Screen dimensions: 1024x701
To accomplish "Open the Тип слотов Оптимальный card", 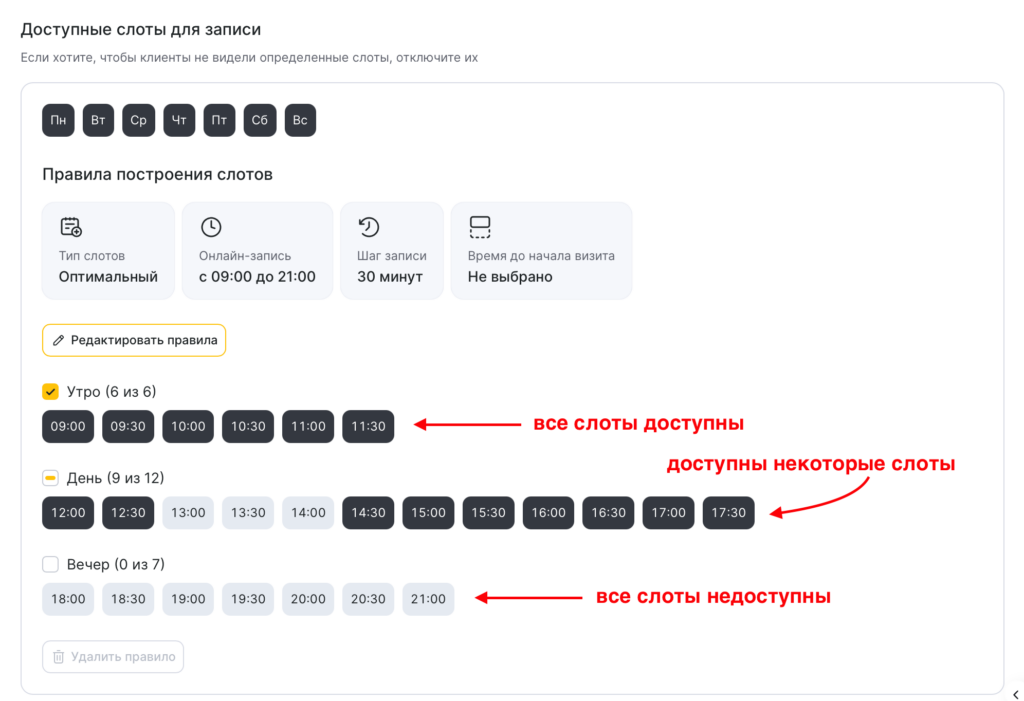I will (x=108, y=250).
